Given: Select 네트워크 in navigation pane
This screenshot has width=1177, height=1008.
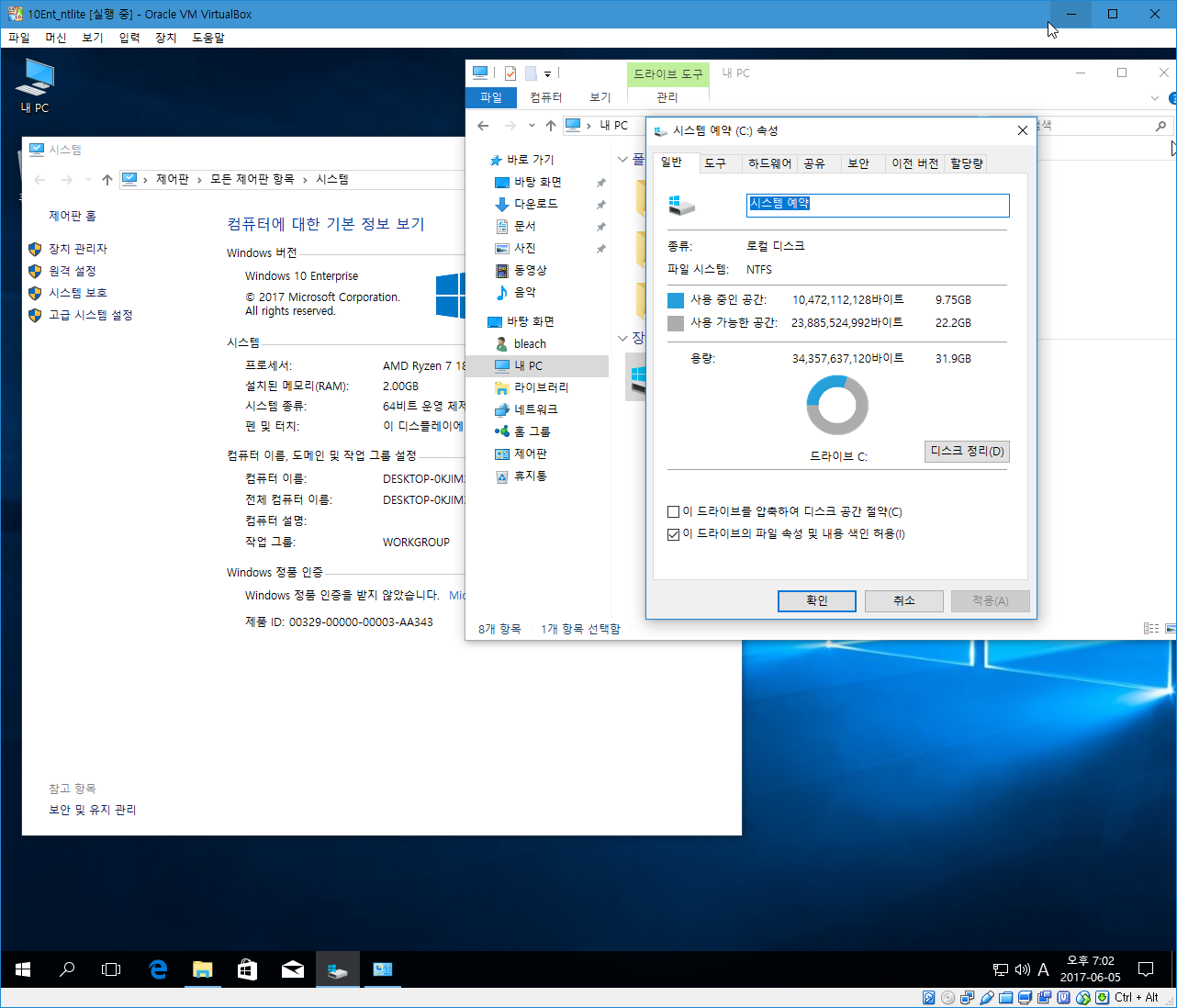Looking at the screenshot, I should (x=536, y=409).
